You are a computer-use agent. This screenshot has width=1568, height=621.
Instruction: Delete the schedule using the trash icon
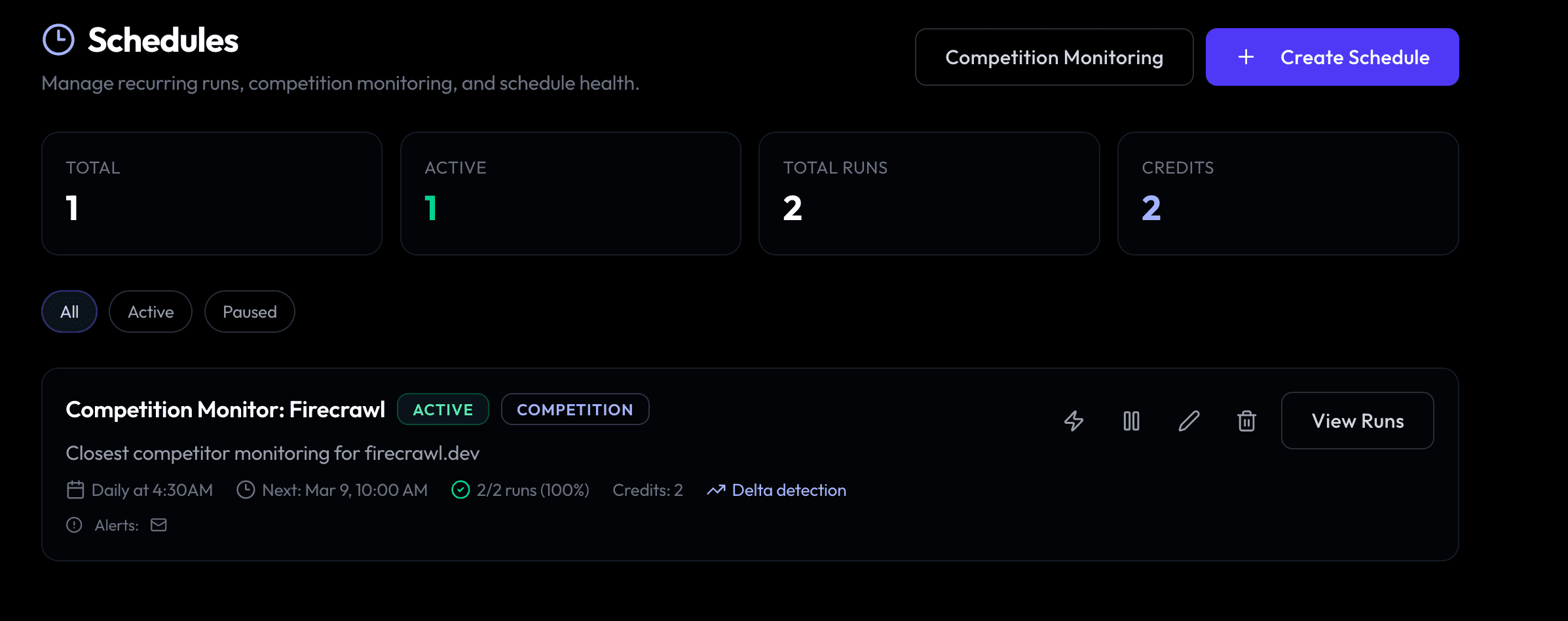1246,421
